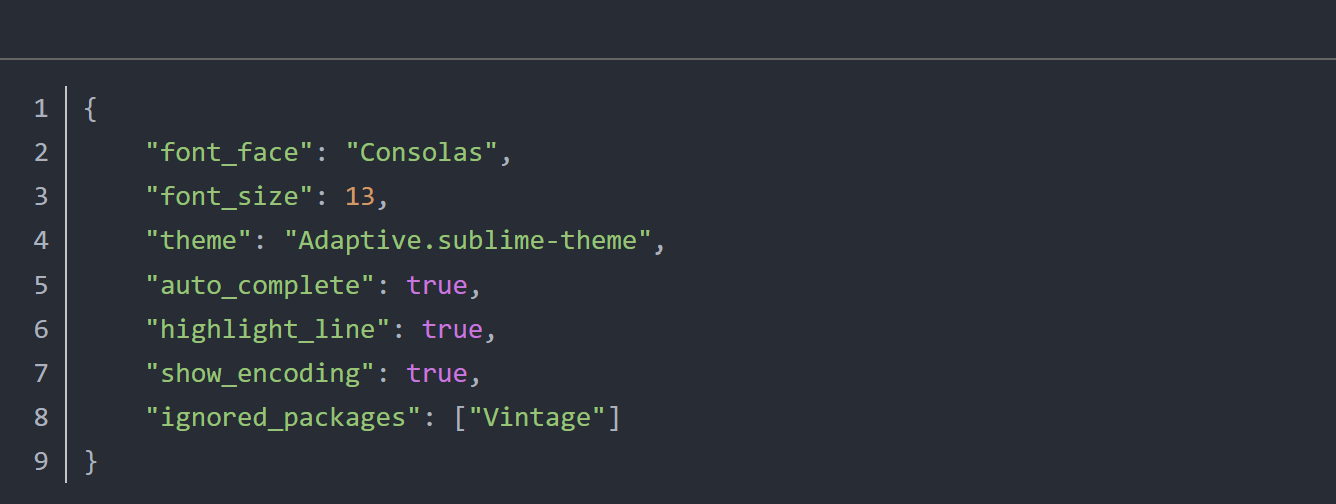Image resolution: width=1336 pixels, height=504 pixels.
Task: Click the "highlight_line" key
Action: pyautogui.click(x=268, y=329)
